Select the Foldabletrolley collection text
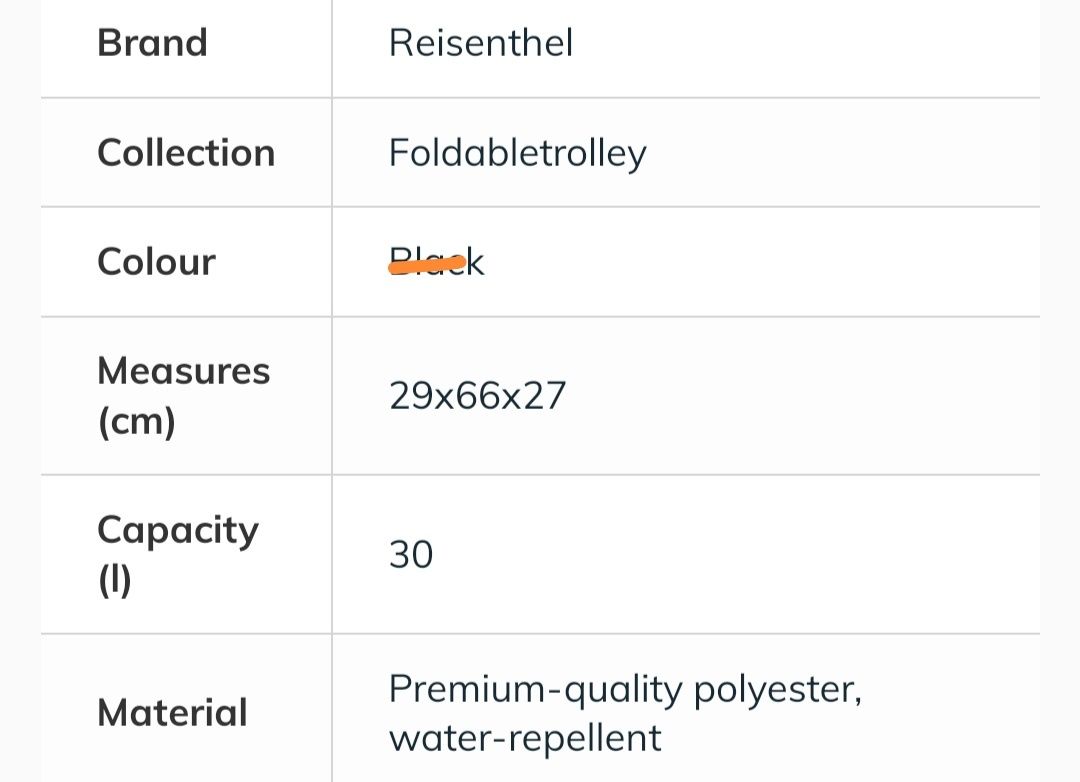 click(517, 153)
